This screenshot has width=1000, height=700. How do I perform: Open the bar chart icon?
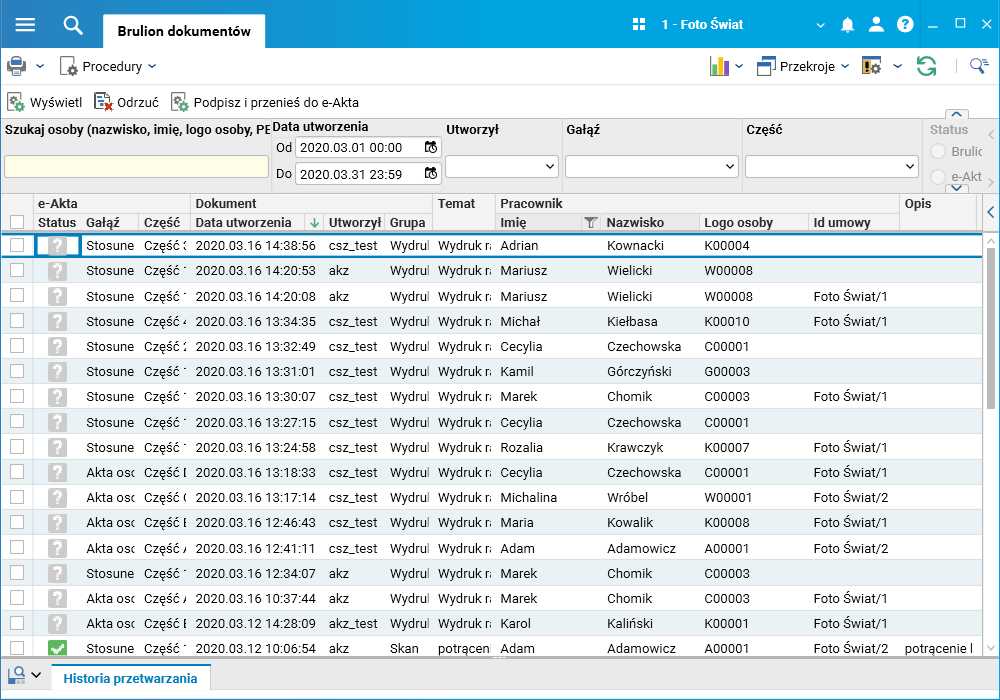click(x=719, y=66)
